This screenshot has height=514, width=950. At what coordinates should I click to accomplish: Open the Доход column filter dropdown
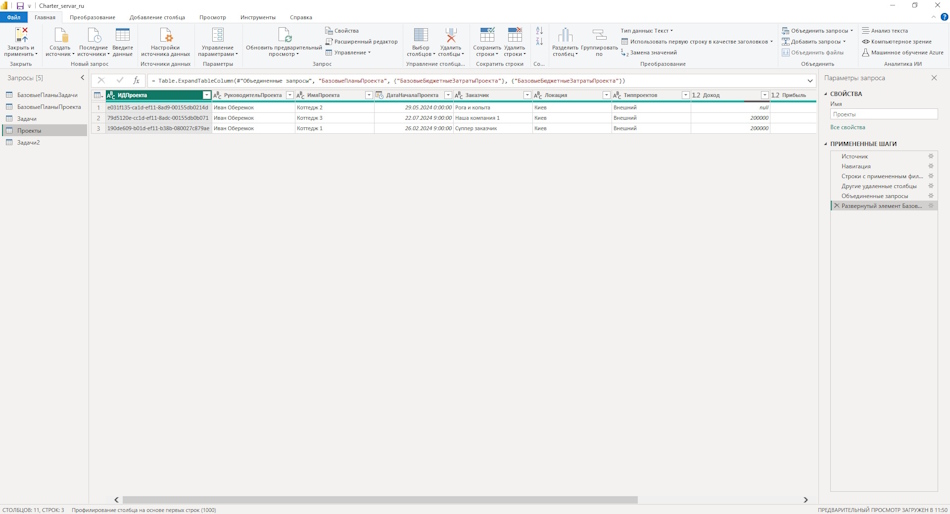765,95
